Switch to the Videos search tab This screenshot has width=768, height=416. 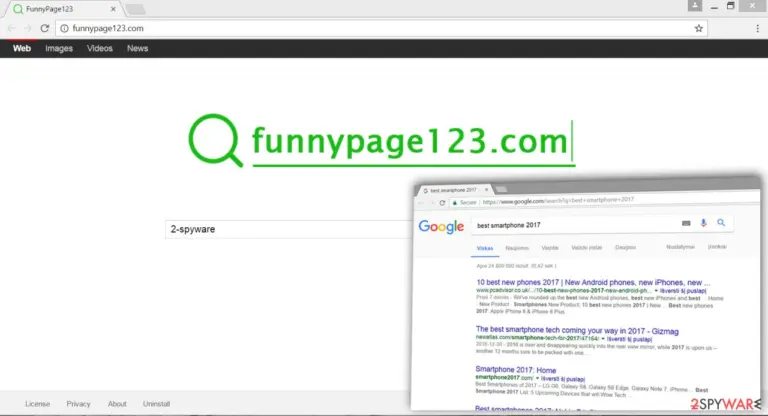pos(99,49)
